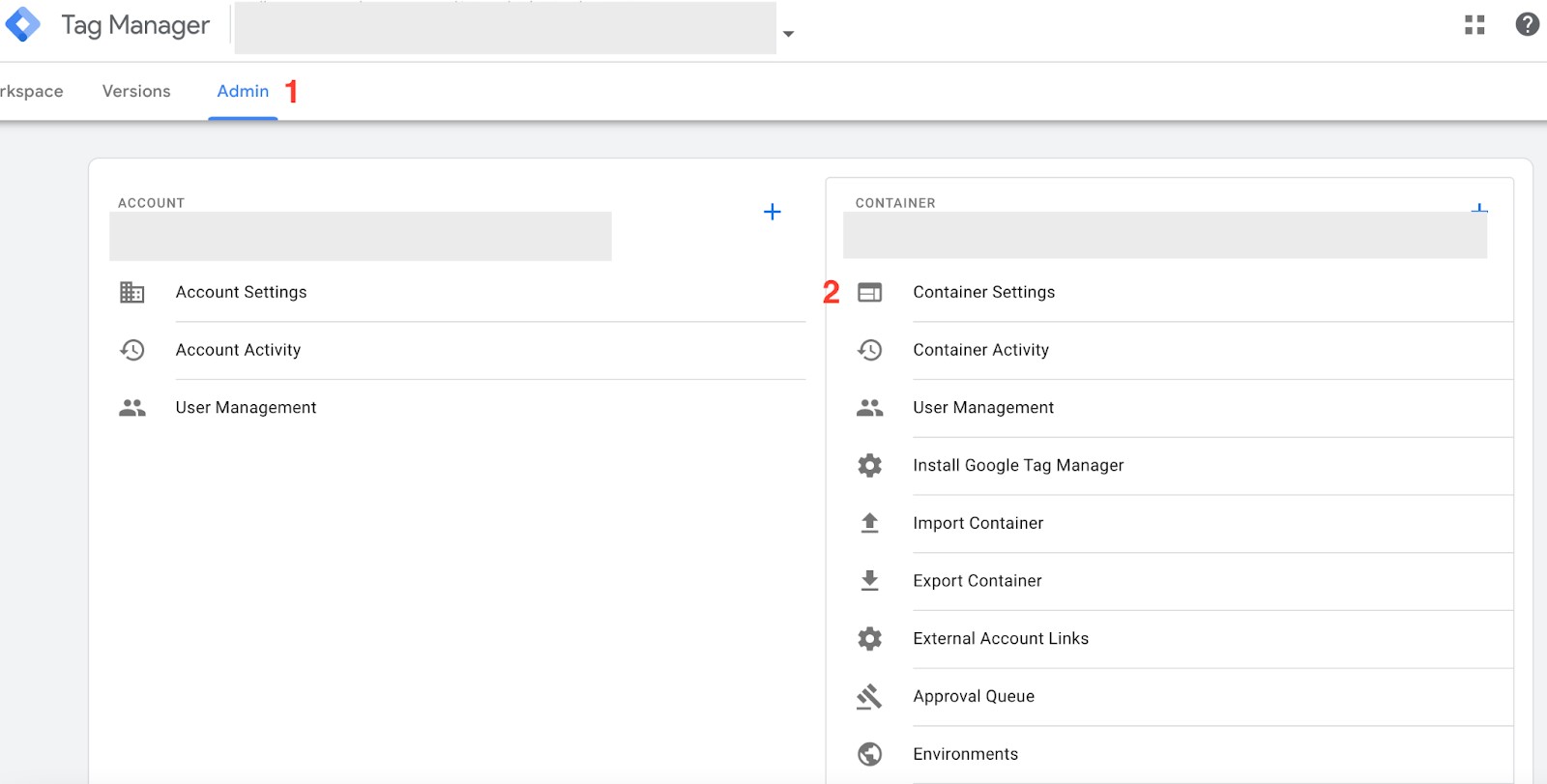1547x784 pixels.
Task: Click the Import Container upload icon
Action: 869,523
